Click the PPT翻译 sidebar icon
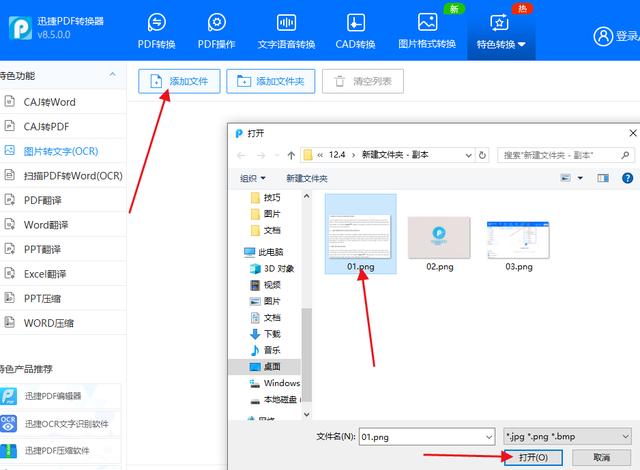The width and height of the screenshot is (640, 470). point(9,248)
